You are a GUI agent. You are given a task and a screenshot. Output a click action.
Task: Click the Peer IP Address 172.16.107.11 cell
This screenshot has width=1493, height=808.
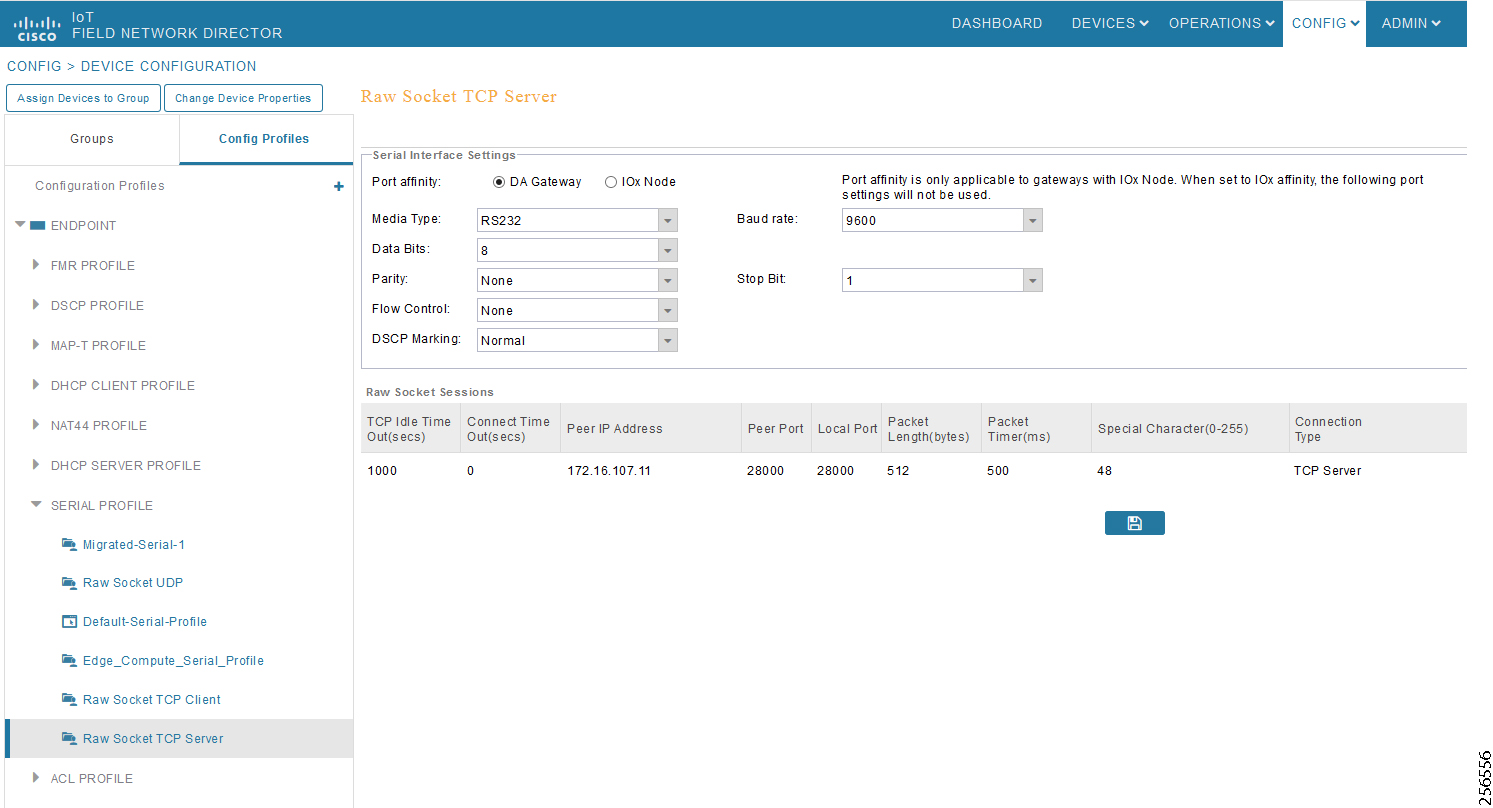[x=609, y=471]
